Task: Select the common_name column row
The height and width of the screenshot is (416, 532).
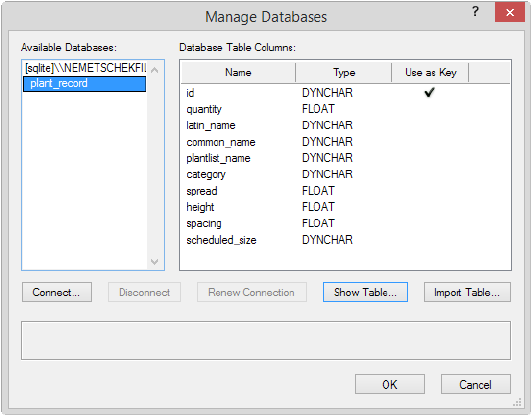Action: click(345, 142)
